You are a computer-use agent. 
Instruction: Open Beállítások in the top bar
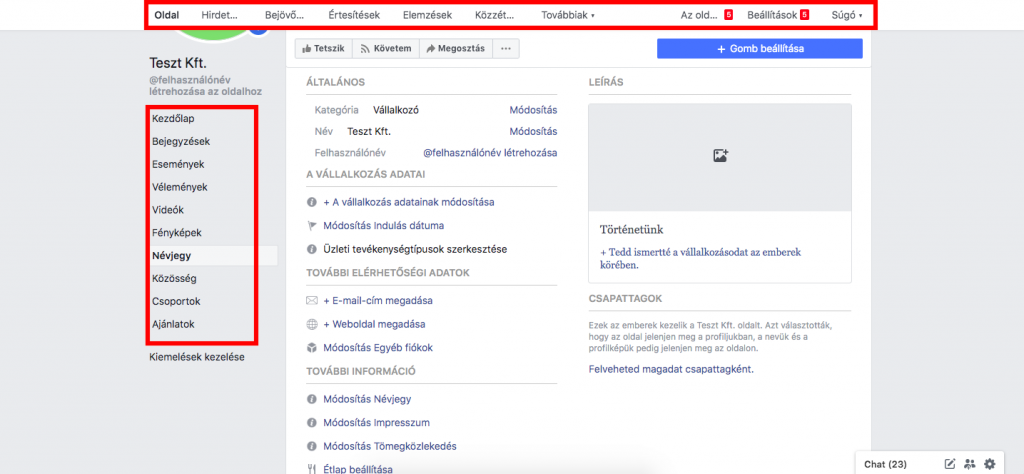(772, 15)
